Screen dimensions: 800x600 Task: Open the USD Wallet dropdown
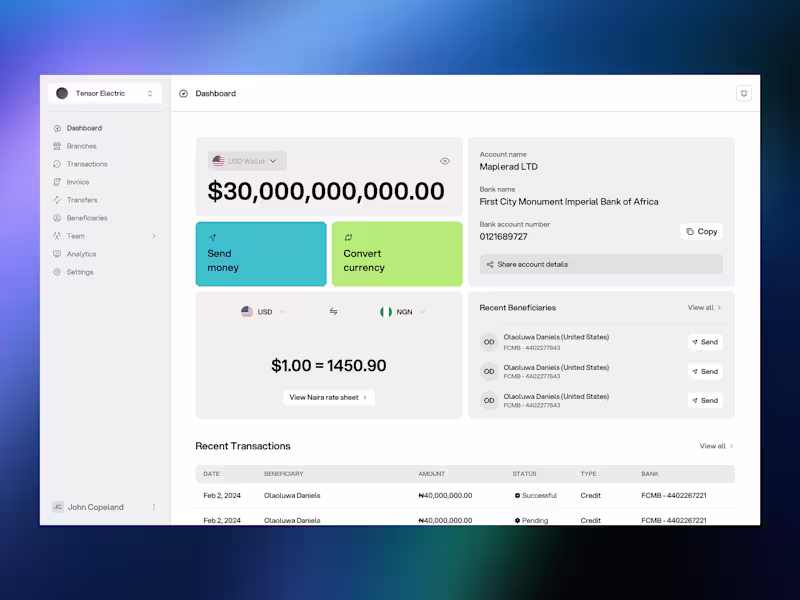[x=247, y=161]
